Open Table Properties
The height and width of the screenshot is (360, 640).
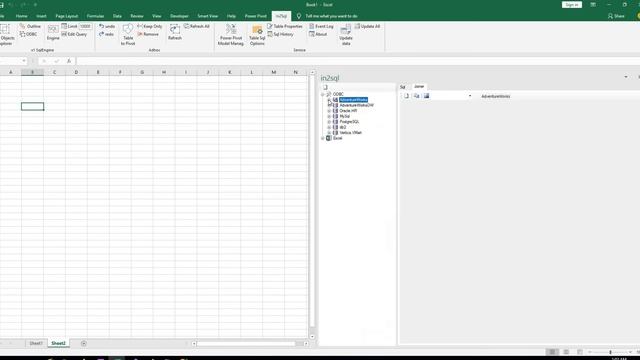[285, 26]
